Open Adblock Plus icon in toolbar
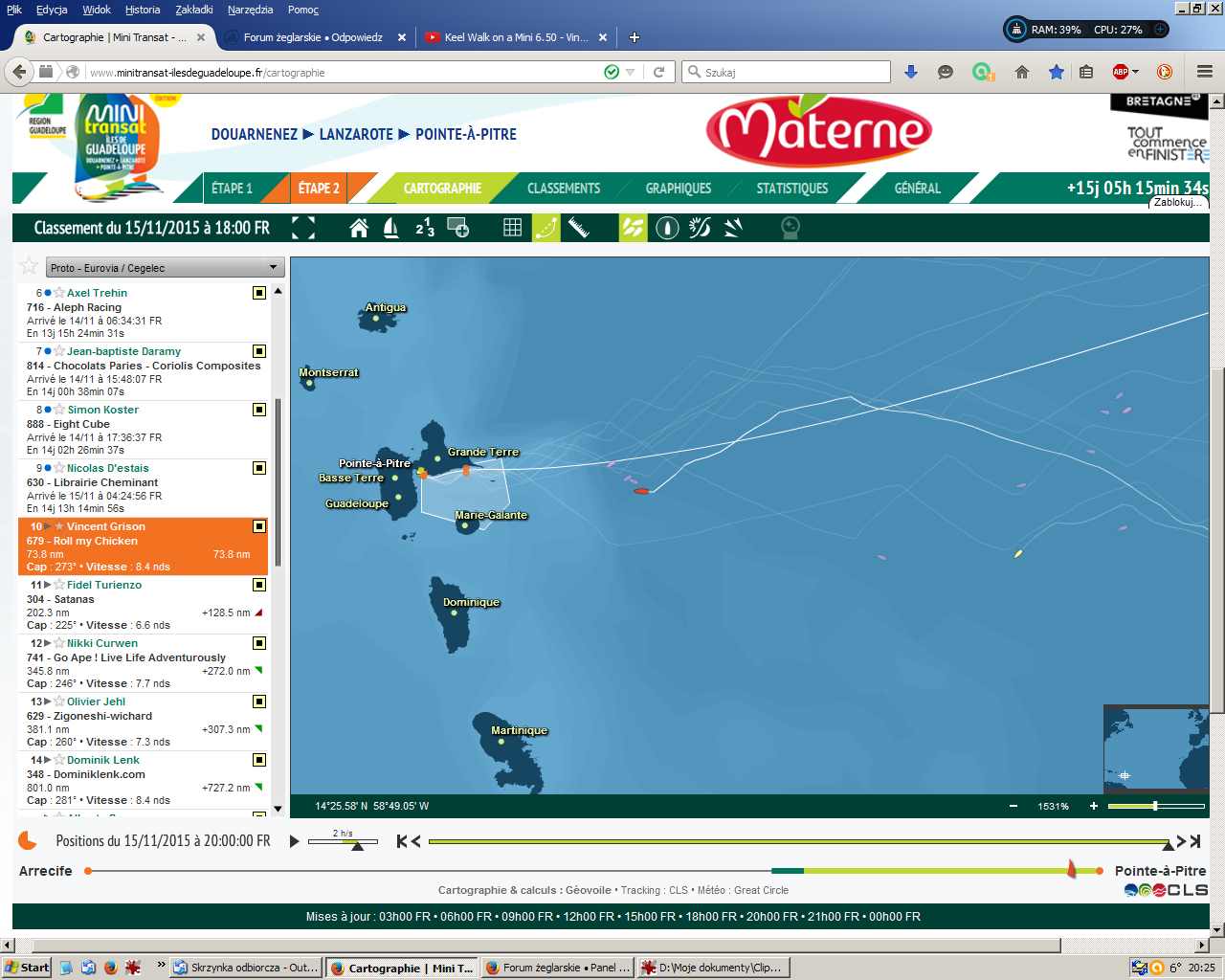1225x980 pixels. pos(1120,72)
